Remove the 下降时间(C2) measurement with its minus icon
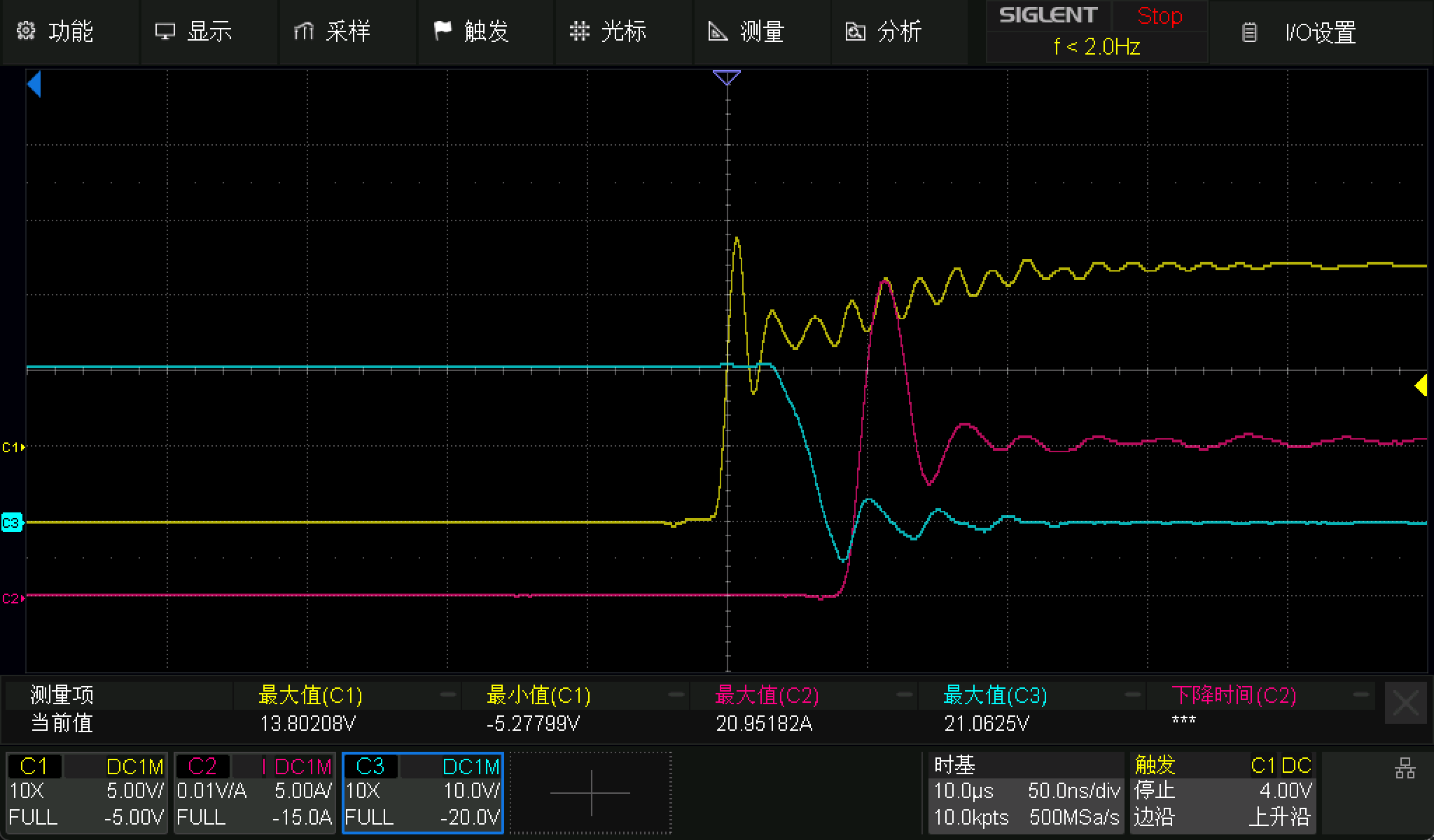This screenshot has height=840, width=1434. (1361, 695)
